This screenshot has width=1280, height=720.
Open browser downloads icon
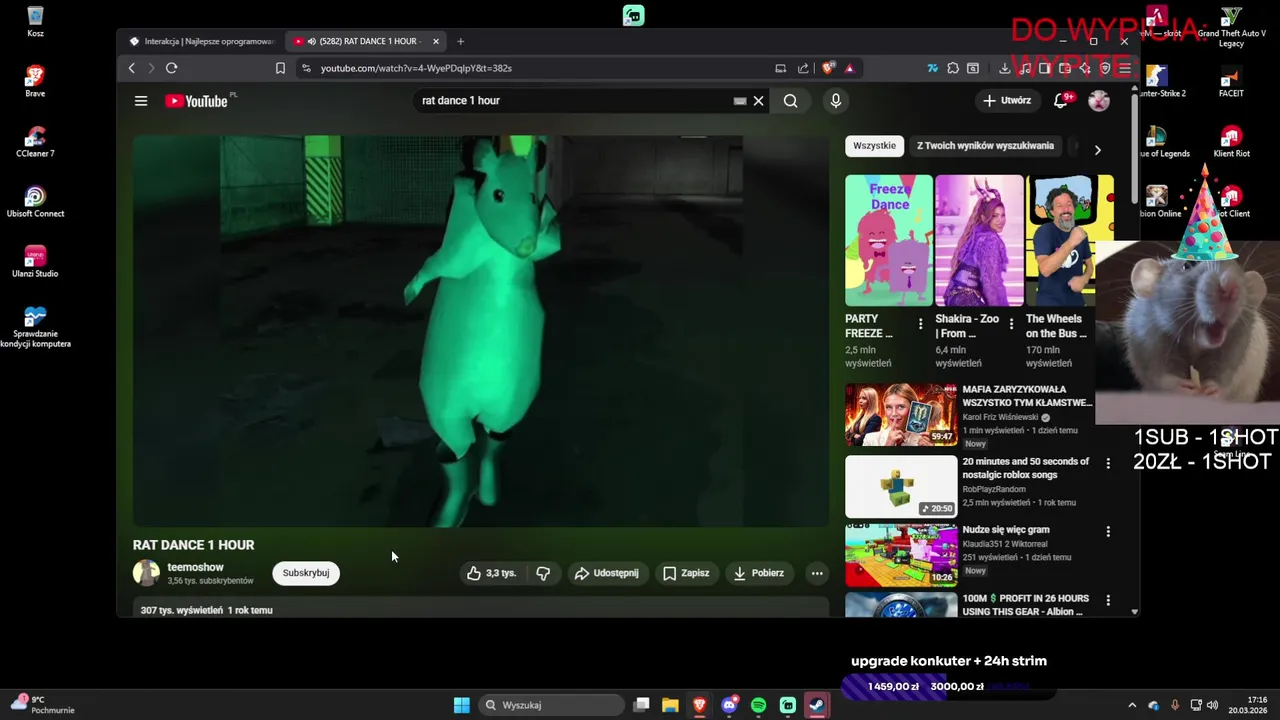pos(1004,68)
